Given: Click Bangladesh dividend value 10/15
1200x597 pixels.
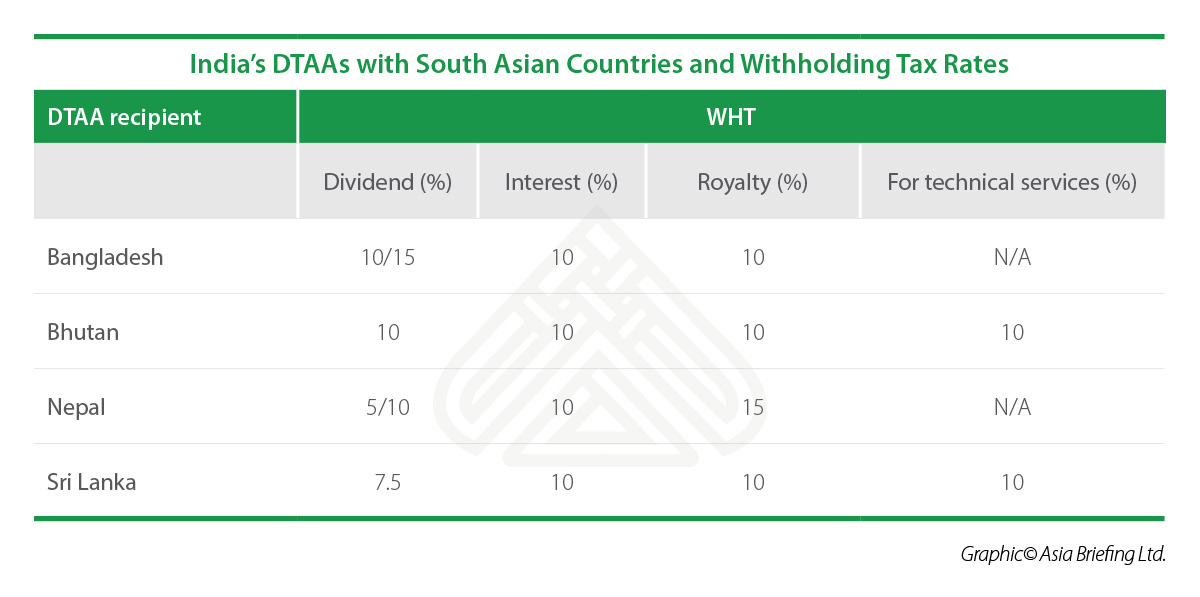Looking at the screenshot, I should pos(388,257).
